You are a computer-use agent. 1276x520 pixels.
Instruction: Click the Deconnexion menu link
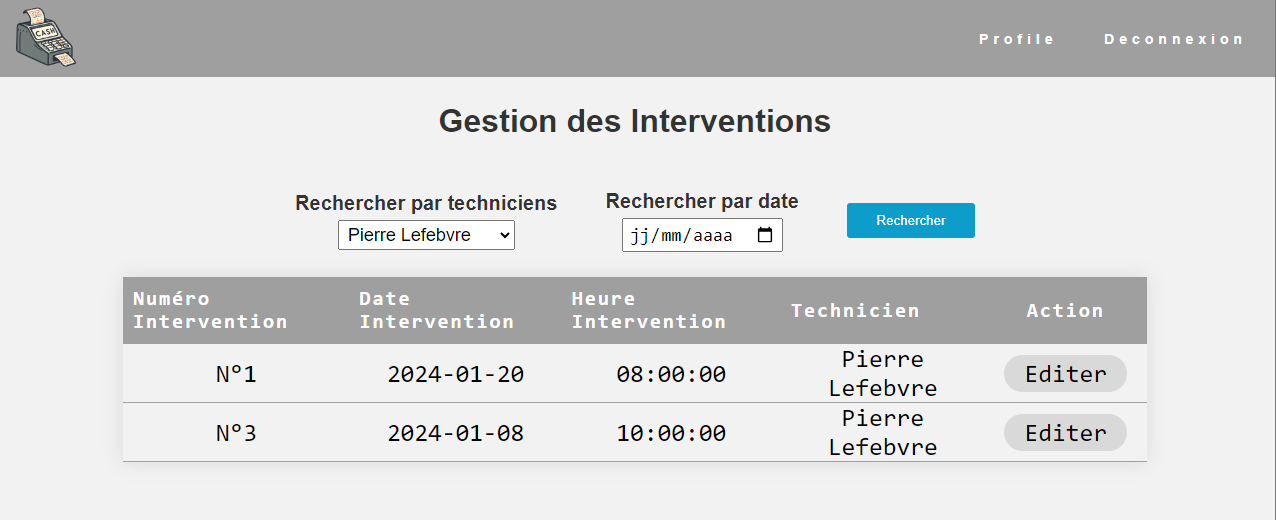[x=1173, y=39]
